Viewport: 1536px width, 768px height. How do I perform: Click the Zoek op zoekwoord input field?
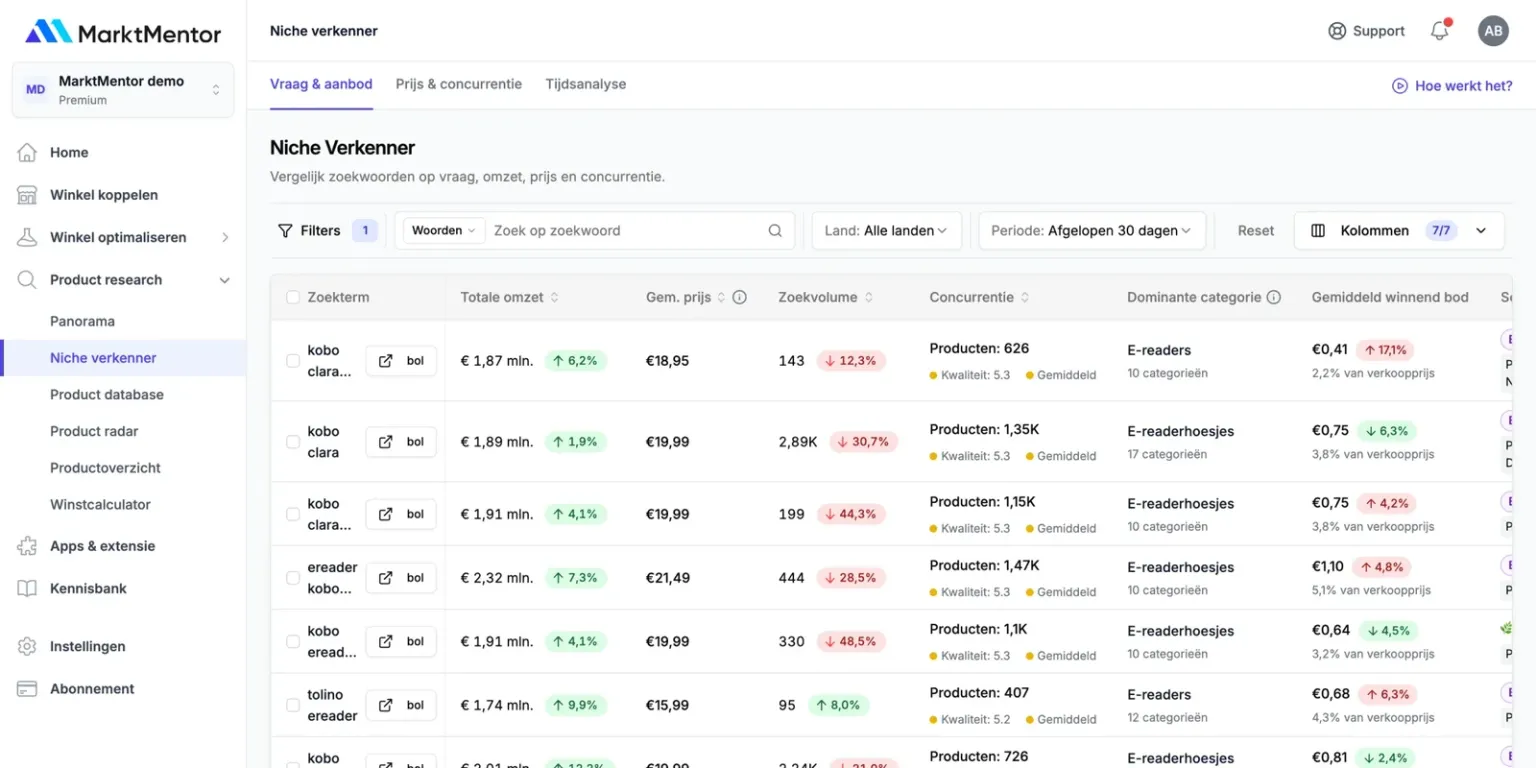pos(625,230)
